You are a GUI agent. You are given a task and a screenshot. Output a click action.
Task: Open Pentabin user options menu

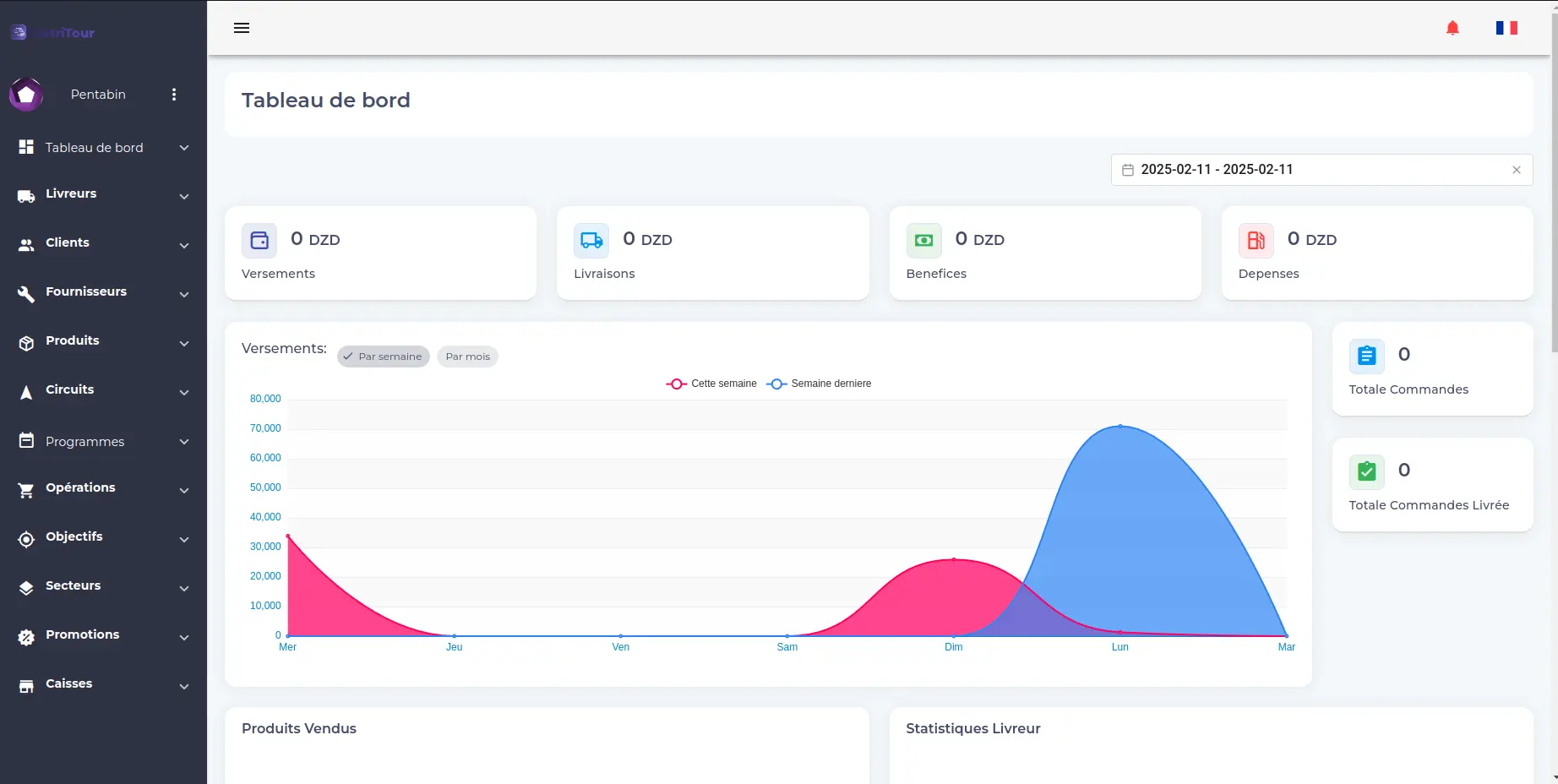coord(174,95)
